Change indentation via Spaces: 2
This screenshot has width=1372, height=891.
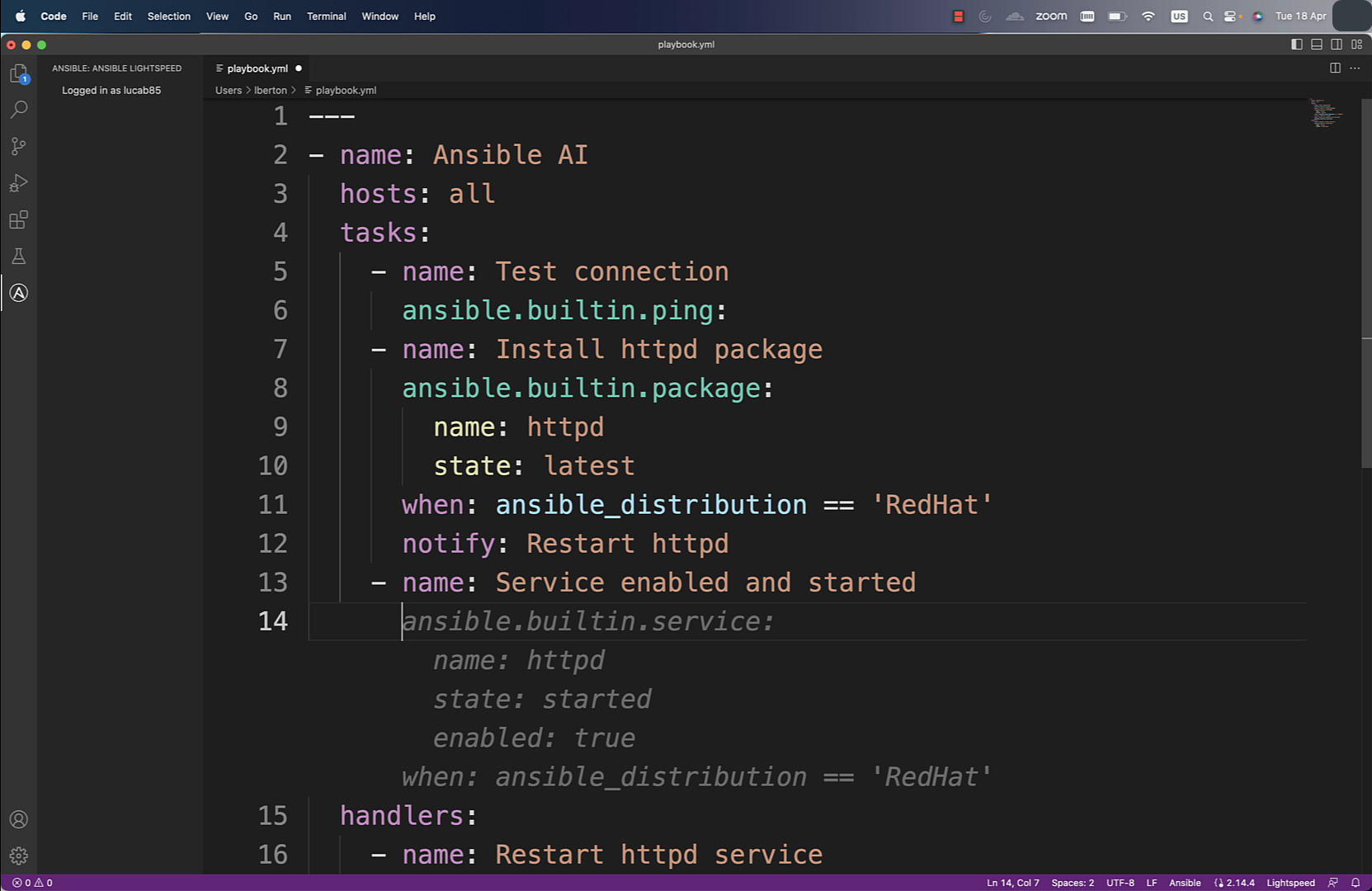pos(1073,883)
